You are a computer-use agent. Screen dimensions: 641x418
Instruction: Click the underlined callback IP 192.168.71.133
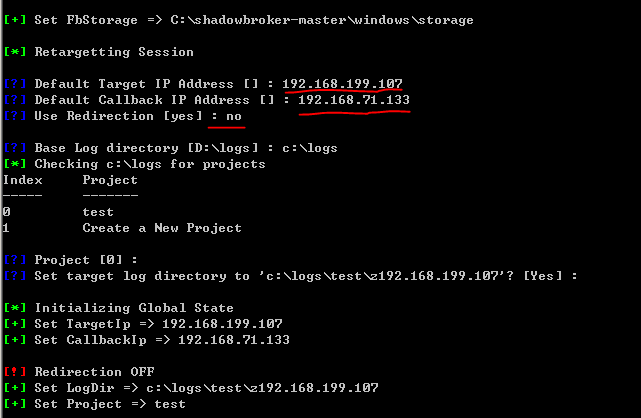click(354, 100)
